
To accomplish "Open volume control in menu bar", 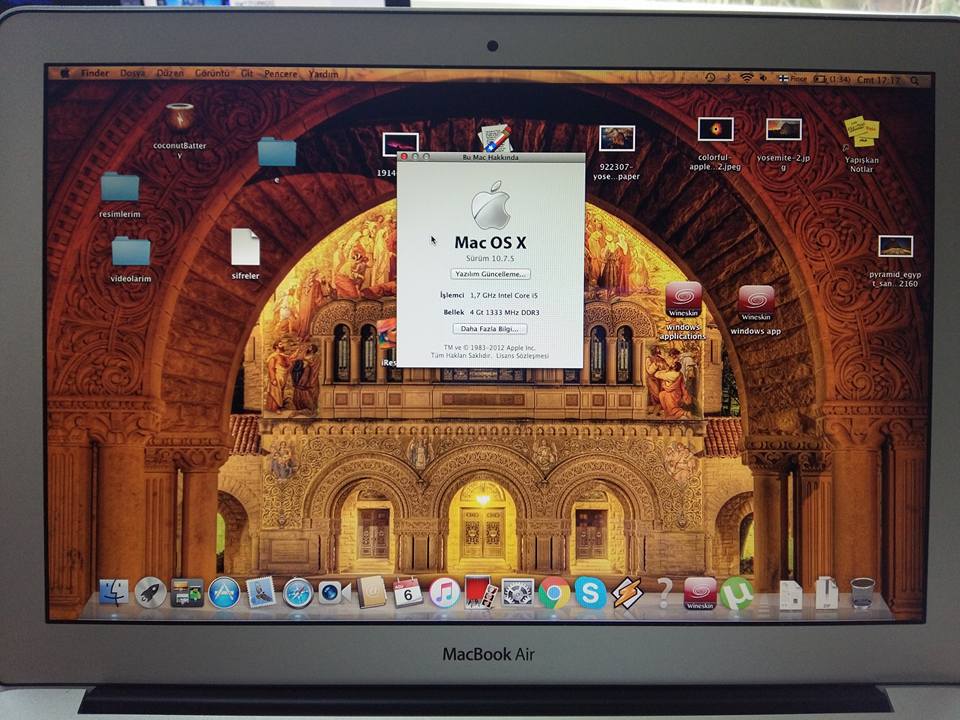I will point(763,78).
